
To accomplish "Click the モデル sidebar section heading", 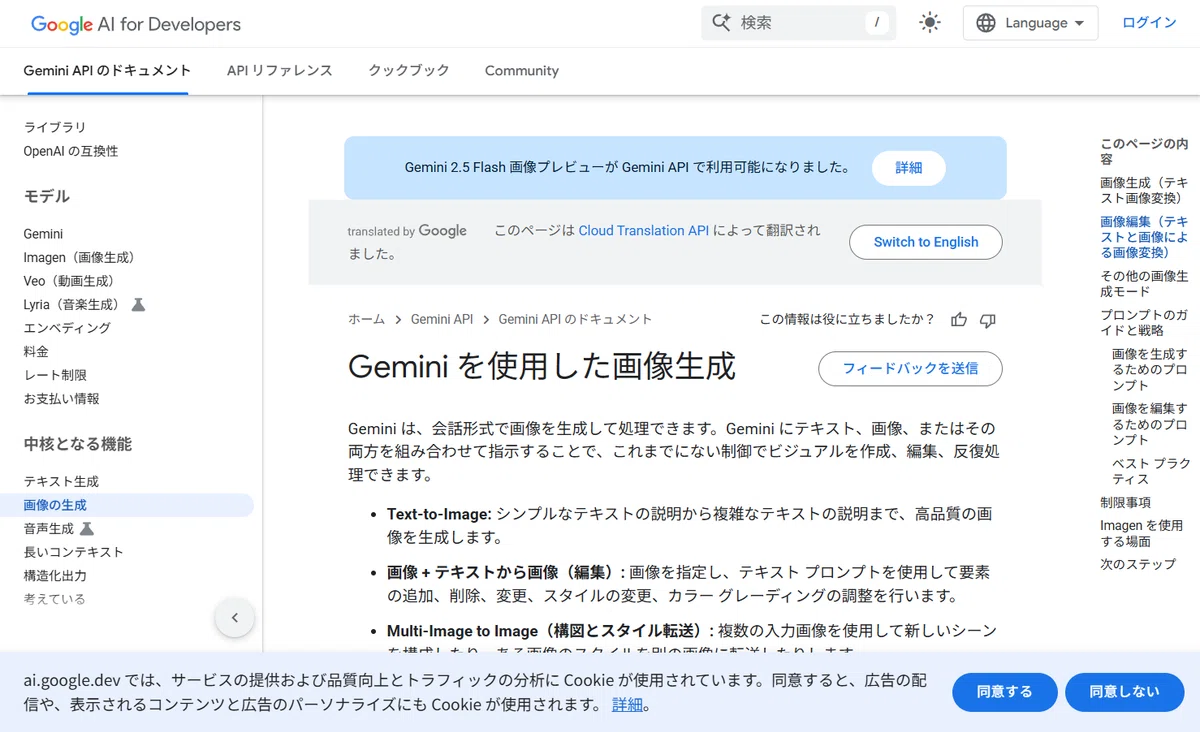I will (47, 196).
